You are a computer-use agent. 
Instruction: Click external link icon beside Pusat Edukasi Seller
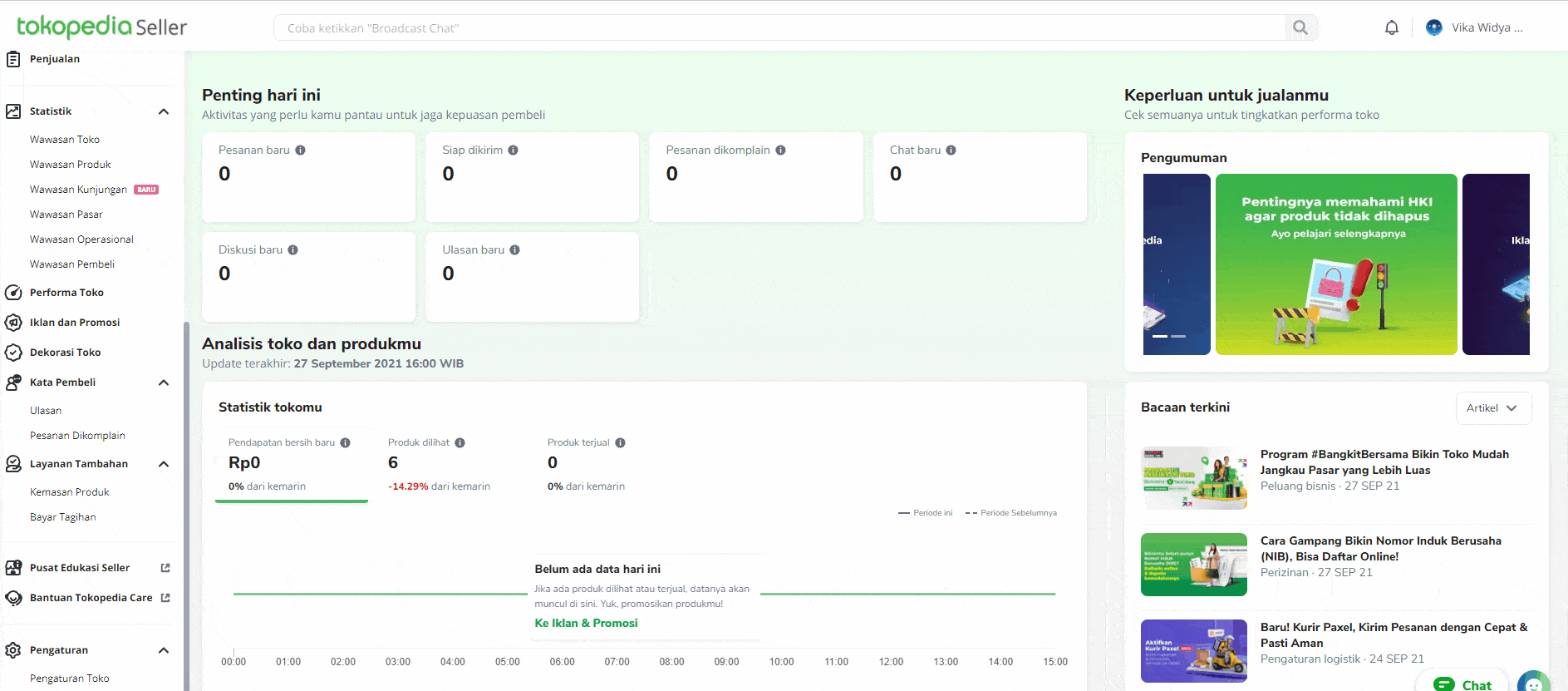point(165,568)
